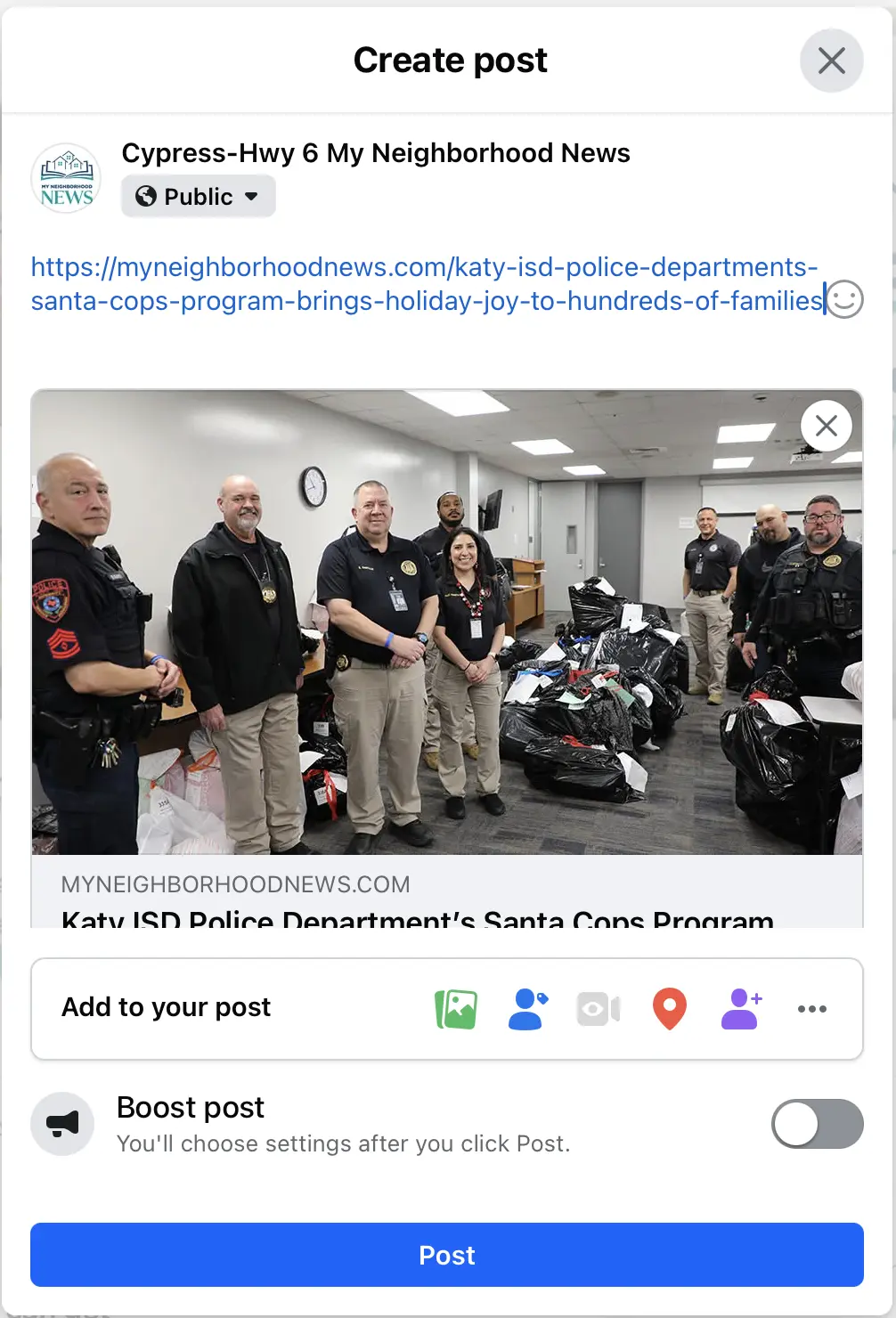
Task: Click the Cypress-Hwy 6 My Neighborhood News page name
Action: (x=376, y=153)
